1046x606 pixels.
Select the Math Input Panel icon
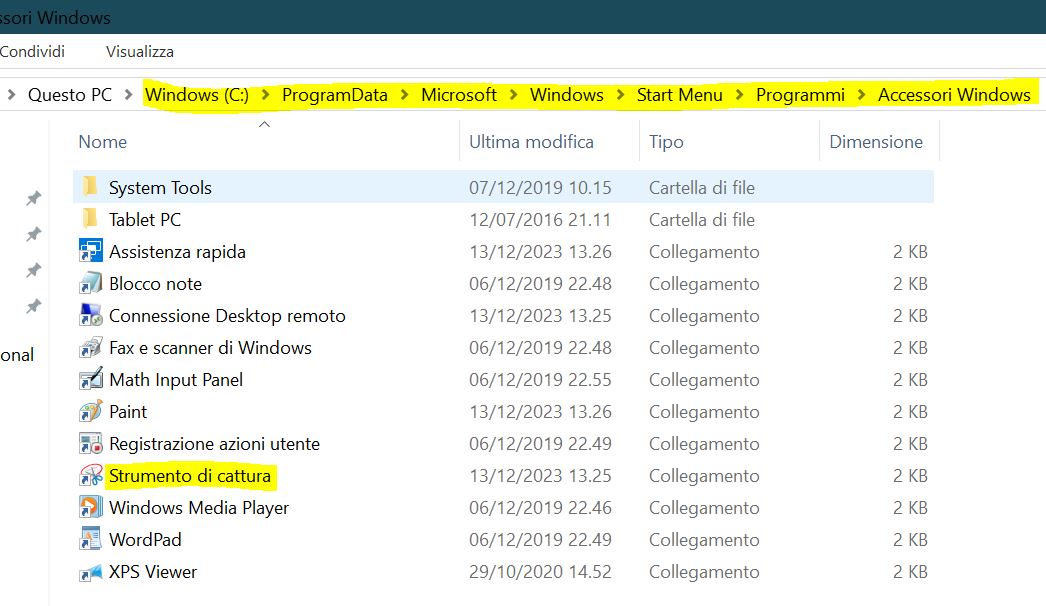91,379
